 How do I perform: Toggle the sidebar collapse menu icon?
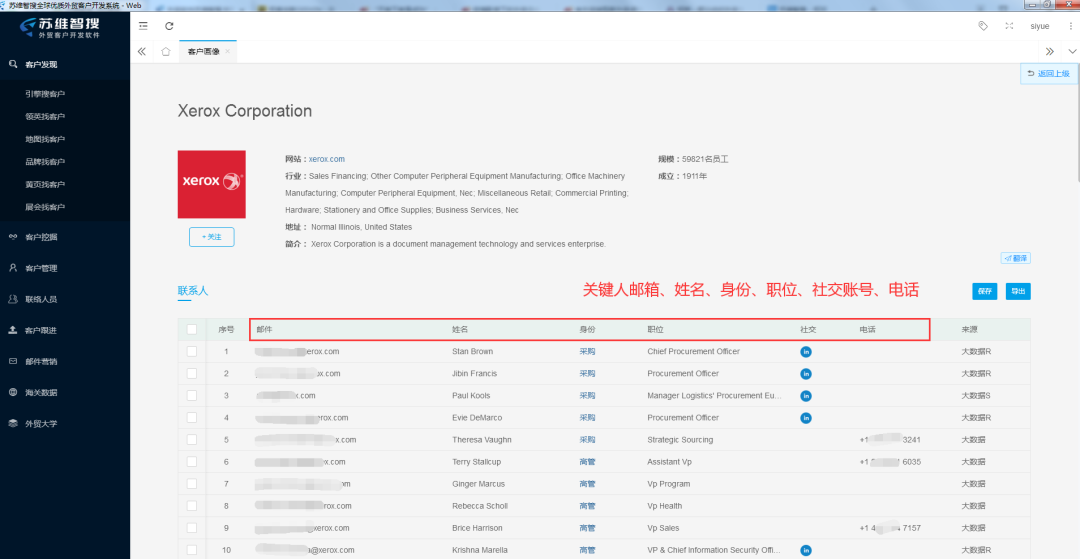pos(143,26)
